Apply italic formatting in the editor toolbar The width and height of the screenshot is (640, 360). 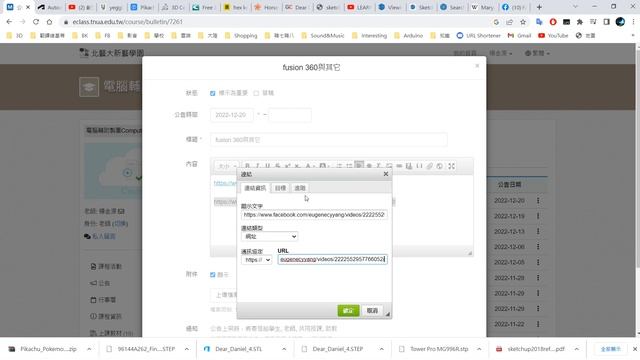tap(258, 166)
